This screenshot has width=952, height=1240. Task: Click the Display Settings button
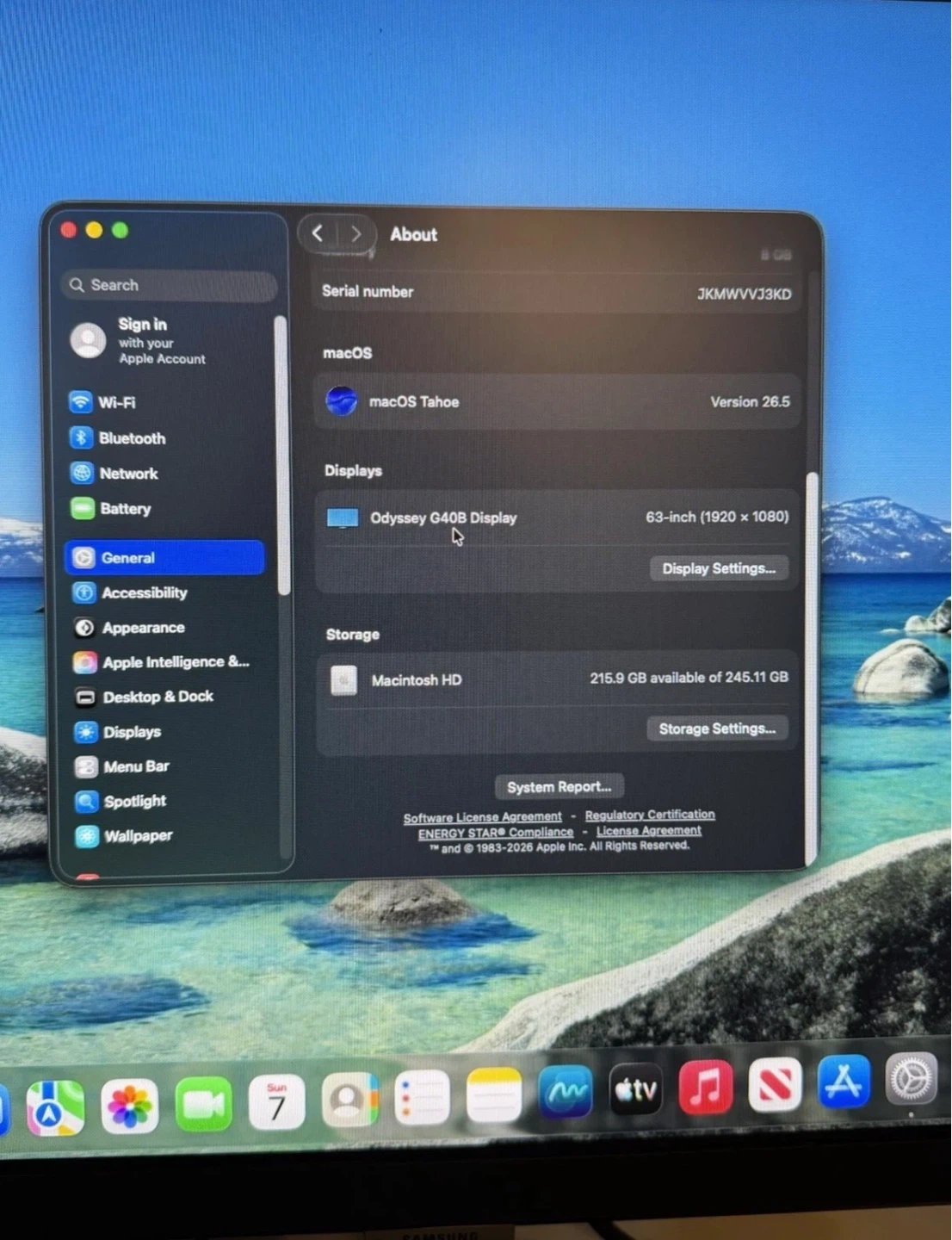(719, 568)
